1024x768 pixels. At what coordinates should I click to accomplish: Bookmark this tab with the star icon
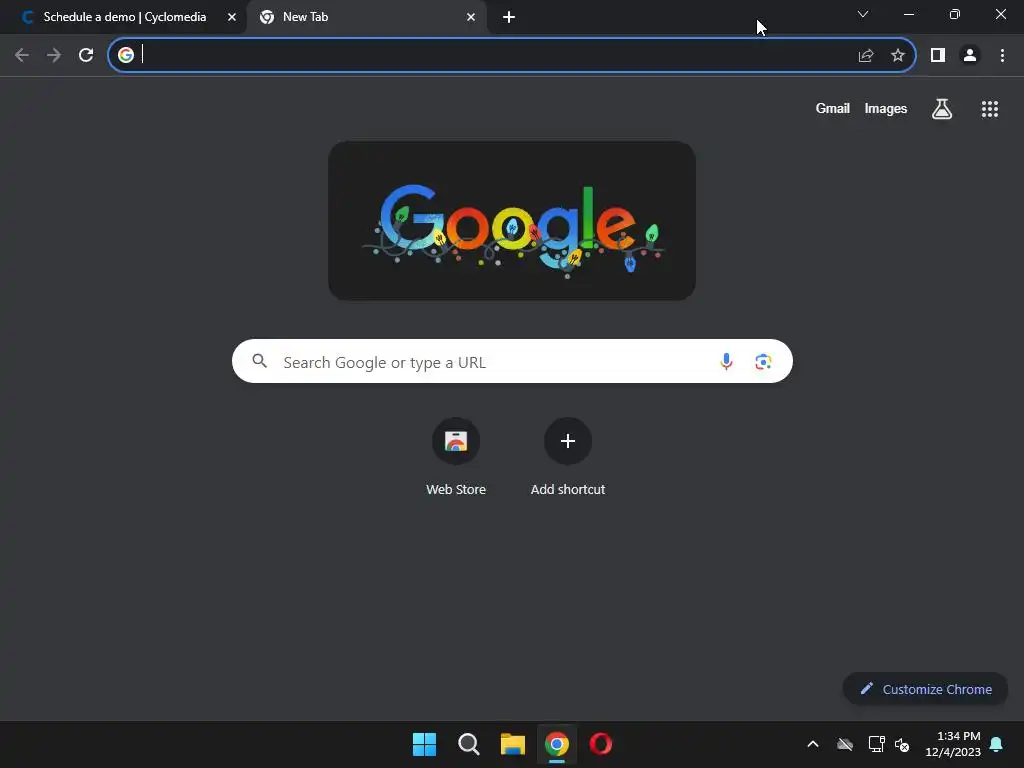tap(898, 56)
